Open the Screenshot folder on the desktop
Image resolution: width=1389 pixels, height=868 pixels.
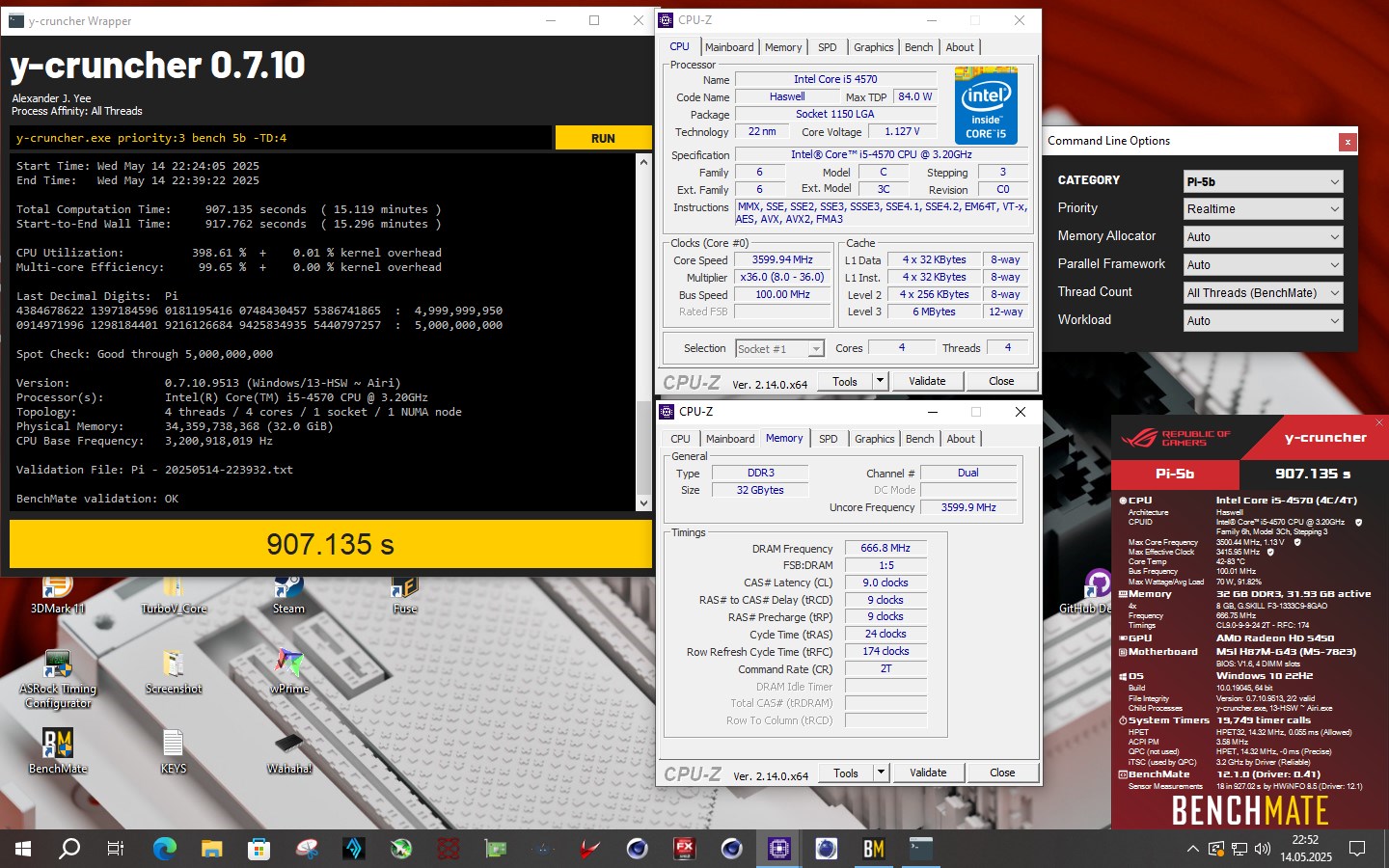pos(174,672)
